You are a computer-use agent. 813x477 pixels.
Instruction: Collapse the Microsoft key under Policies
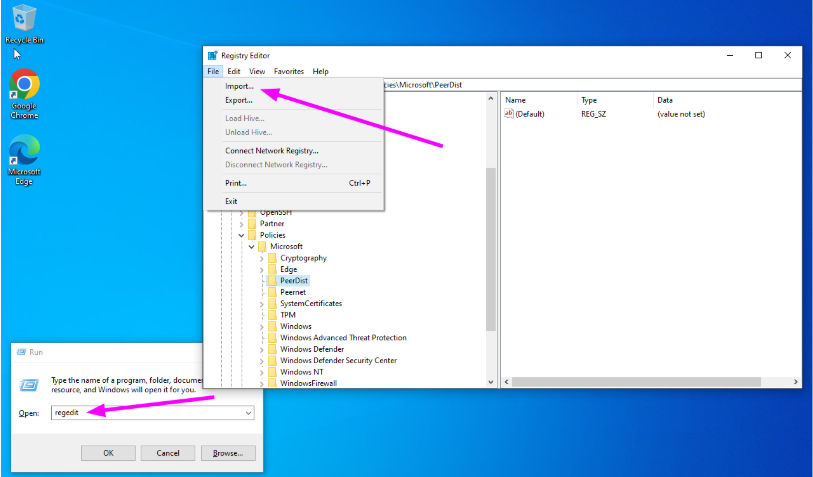[251, 246]
